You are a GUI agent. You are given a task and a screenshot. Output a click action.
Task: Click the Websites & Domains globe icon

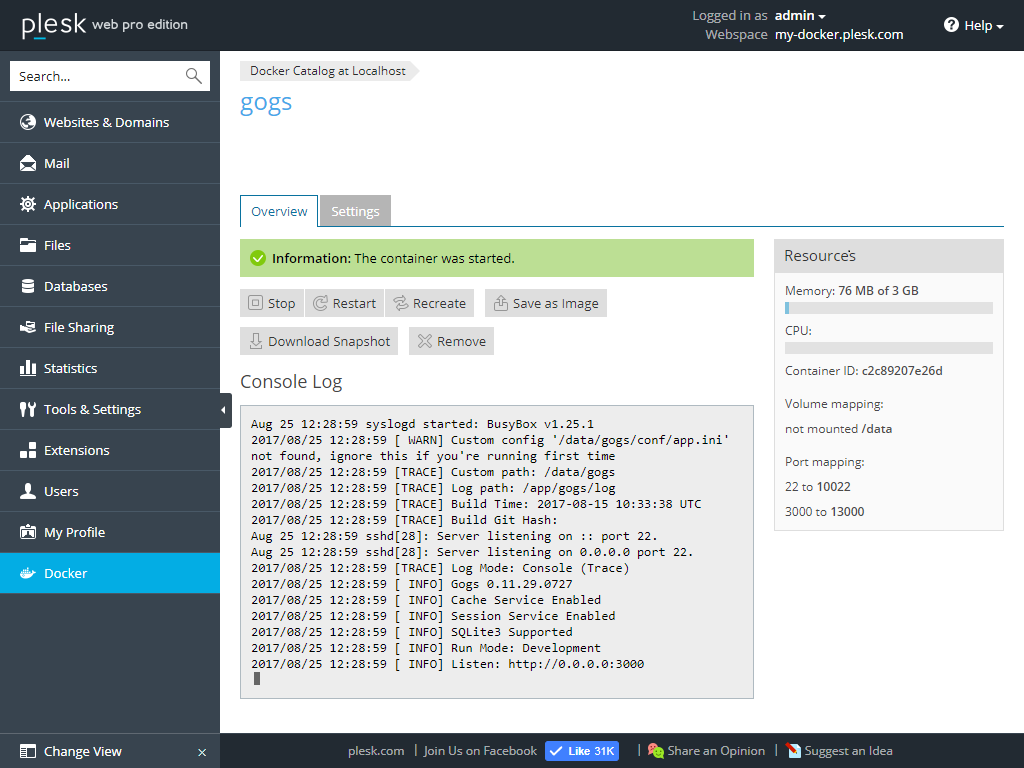click(x=27, y=122)
